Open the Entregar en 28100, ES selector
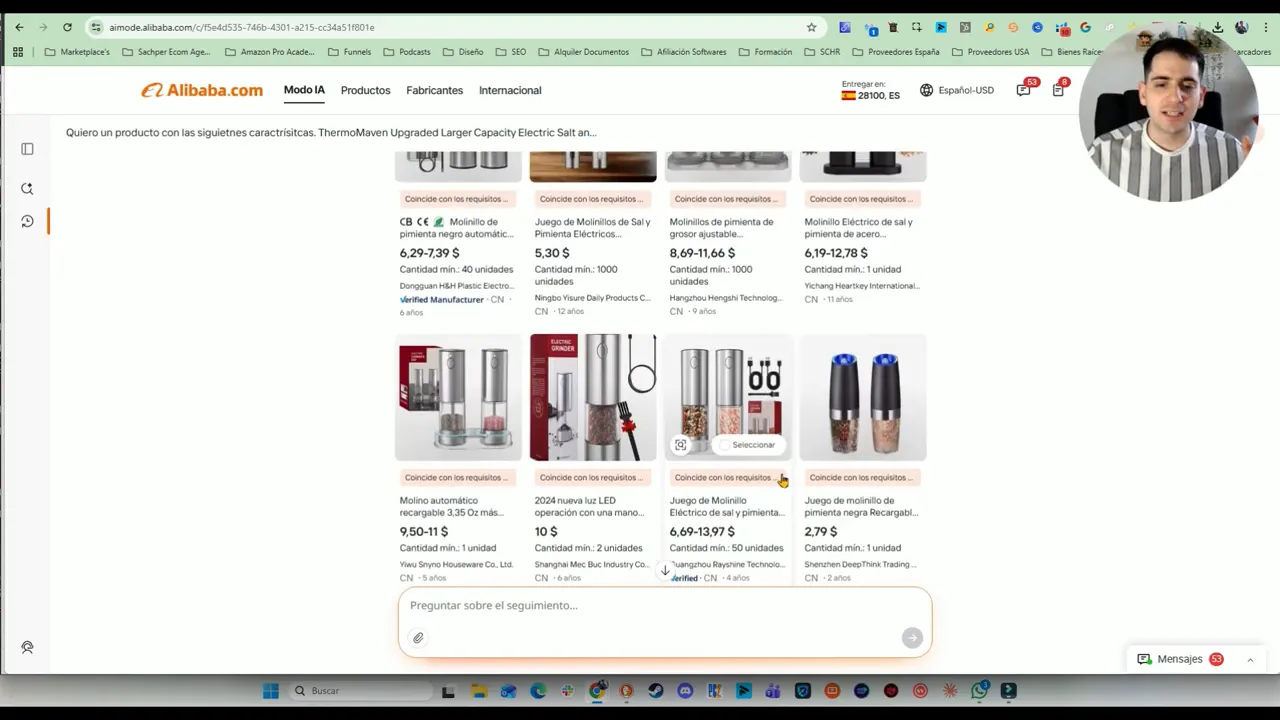 (870, 90)
